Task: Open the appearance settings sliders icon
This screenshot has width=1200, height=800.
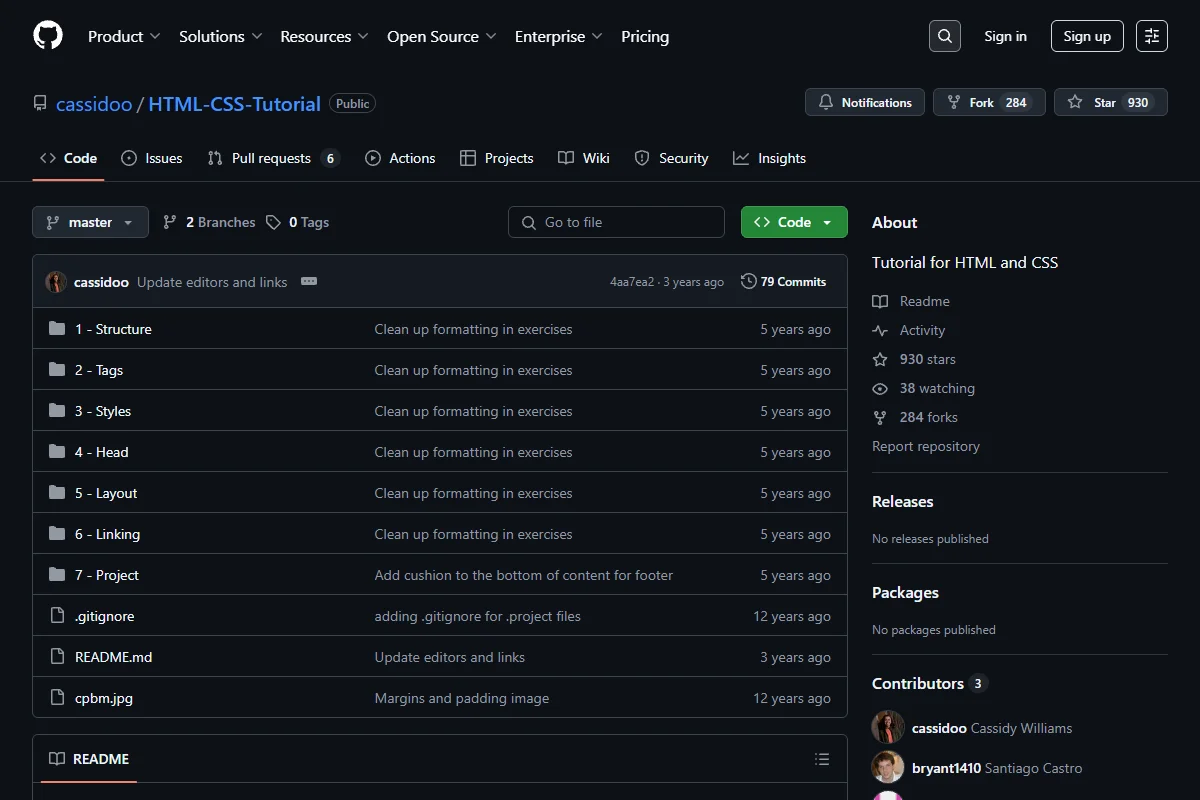Action: (1152, 36)
